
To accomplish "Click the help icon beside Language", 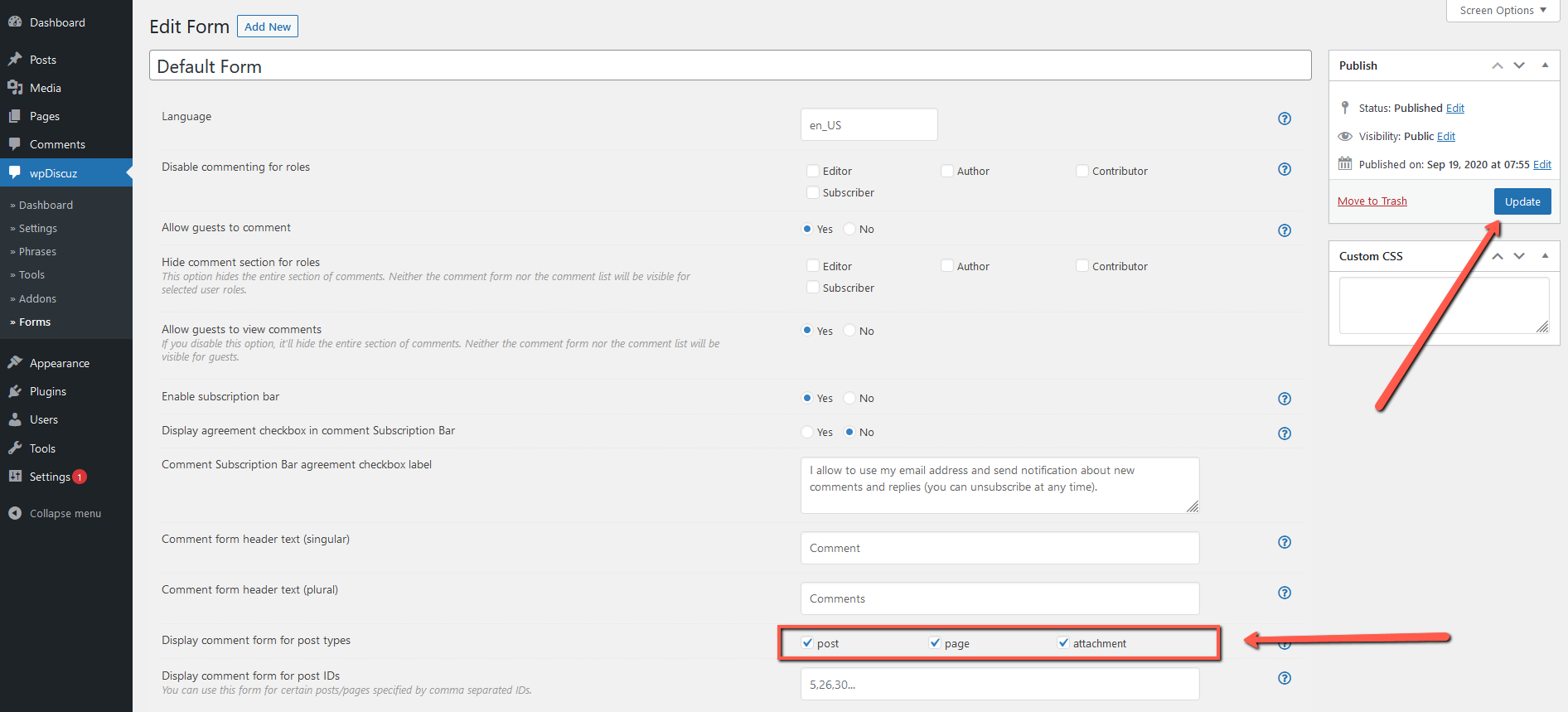I will [x=1284, y=119].
